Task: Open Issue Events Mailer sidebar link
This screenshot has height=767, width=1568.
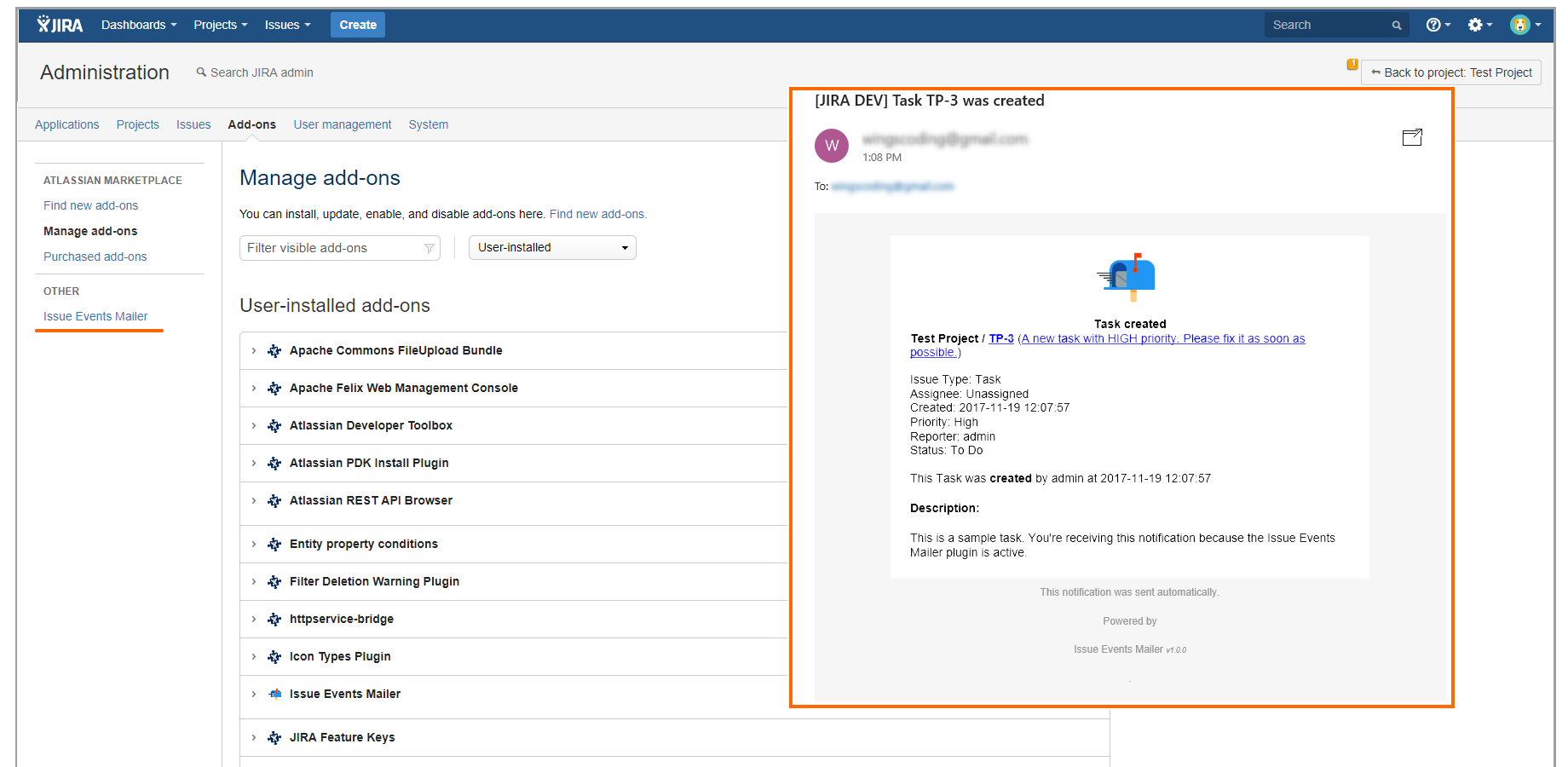Action: pos(95,316)
